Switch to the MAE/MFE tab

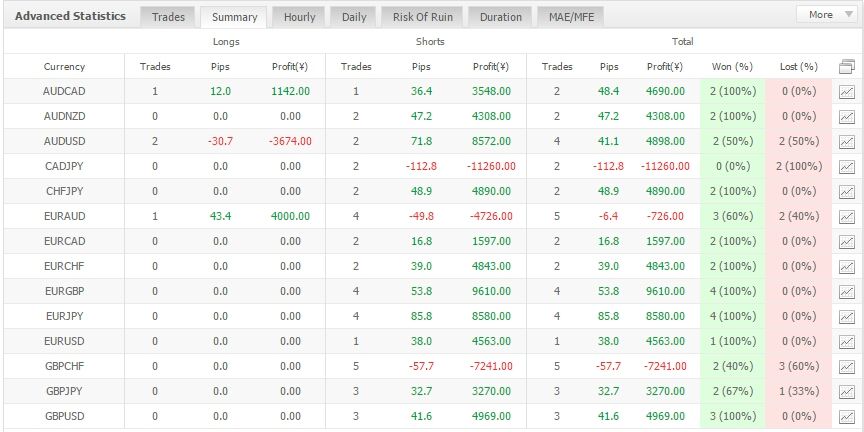(571, 17)
